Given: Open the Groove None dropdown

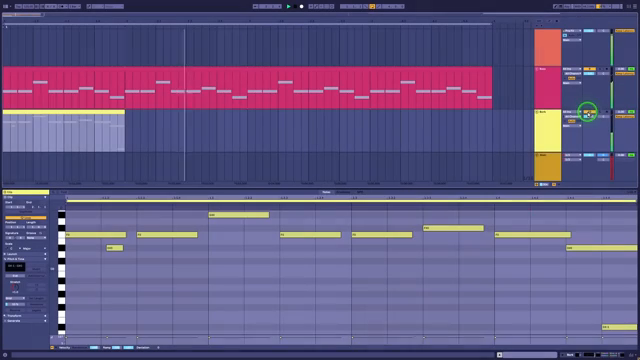Looking at the screenshot, I should (x=36, y=238).
